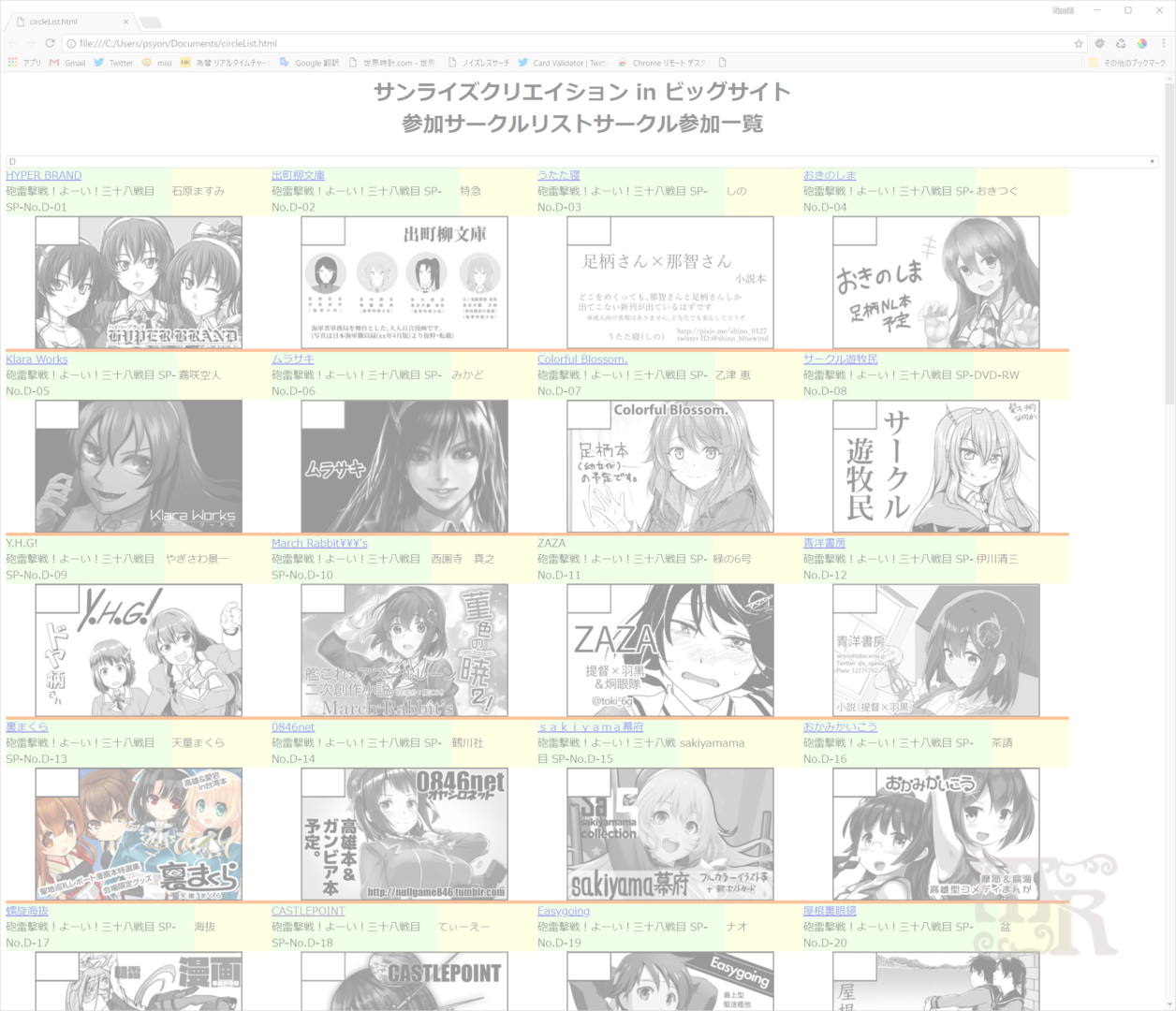The height and width of the screenshot is (1011, 1176).
Task: Open the gear extension icon in toolbar
Action: tap(1100, 43)
